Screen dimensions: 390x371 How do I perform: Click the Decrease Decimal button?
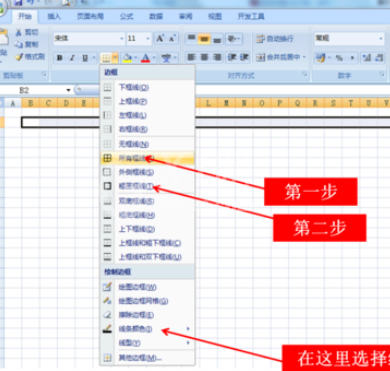point(379,58)
